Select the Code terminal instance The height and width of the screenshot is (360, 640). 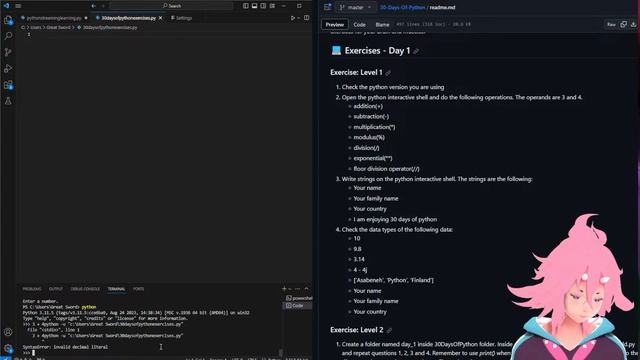[297, 305]
